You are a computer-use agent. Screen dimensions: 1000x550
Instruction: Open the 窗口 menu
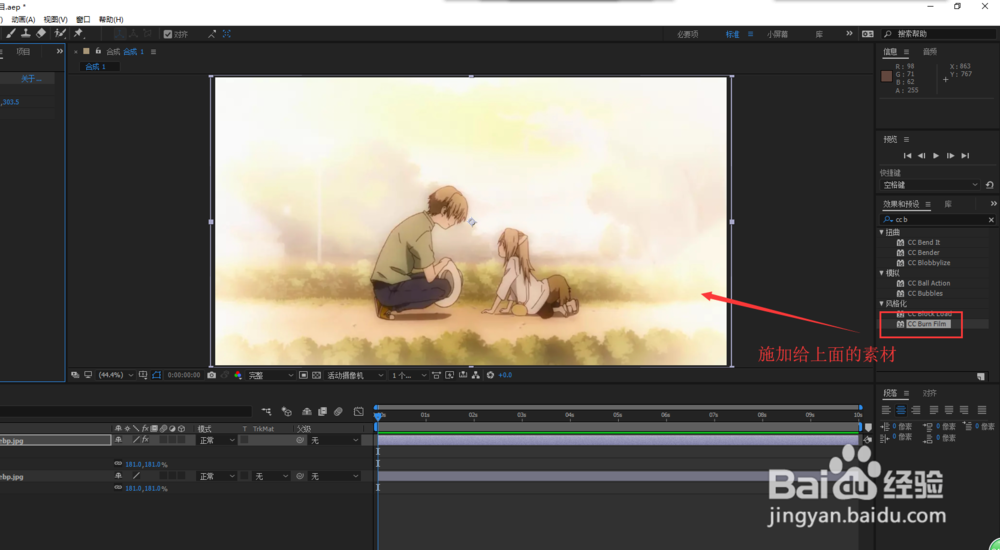tap(83, 20)
